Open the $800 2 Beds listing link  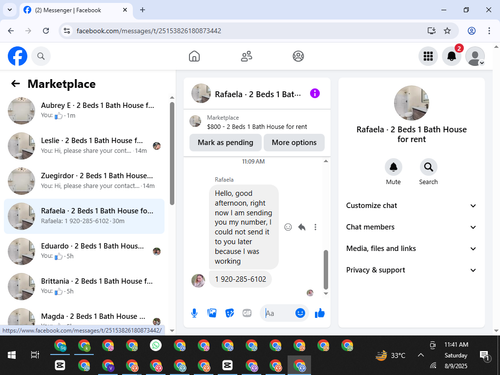257,122
